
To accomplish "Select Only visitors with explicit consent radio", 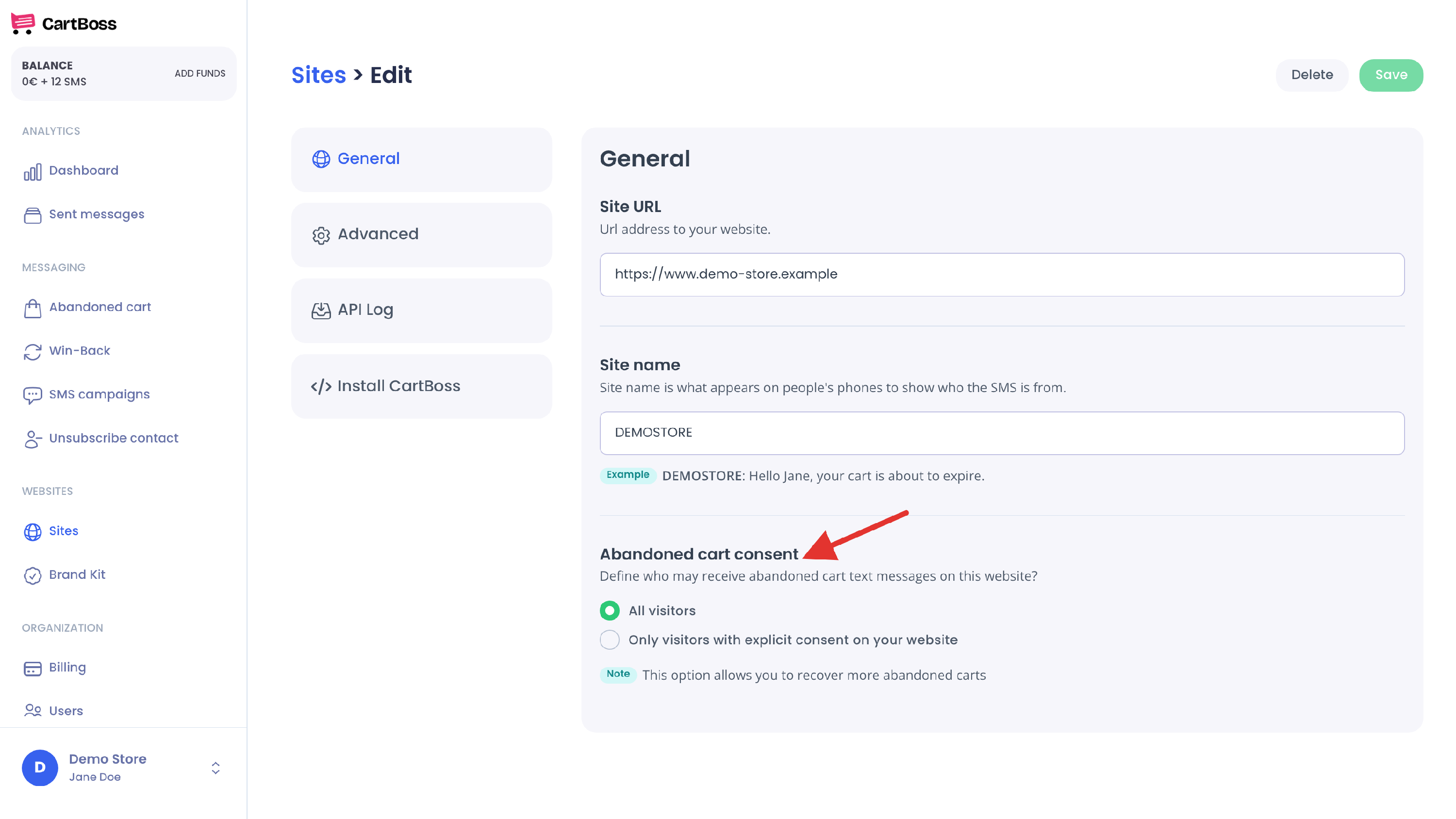I will tap(609, 640).
